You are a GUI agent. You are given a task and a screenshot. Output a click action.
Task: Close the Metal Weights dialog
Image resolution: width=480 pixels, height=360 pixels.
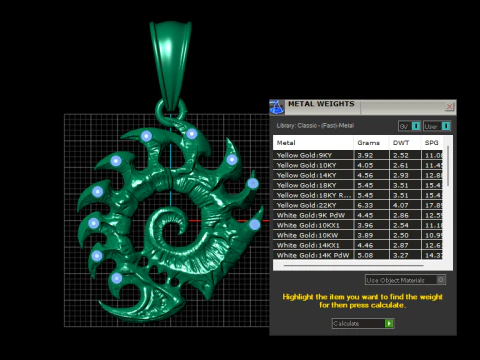[x=449, y=106]
